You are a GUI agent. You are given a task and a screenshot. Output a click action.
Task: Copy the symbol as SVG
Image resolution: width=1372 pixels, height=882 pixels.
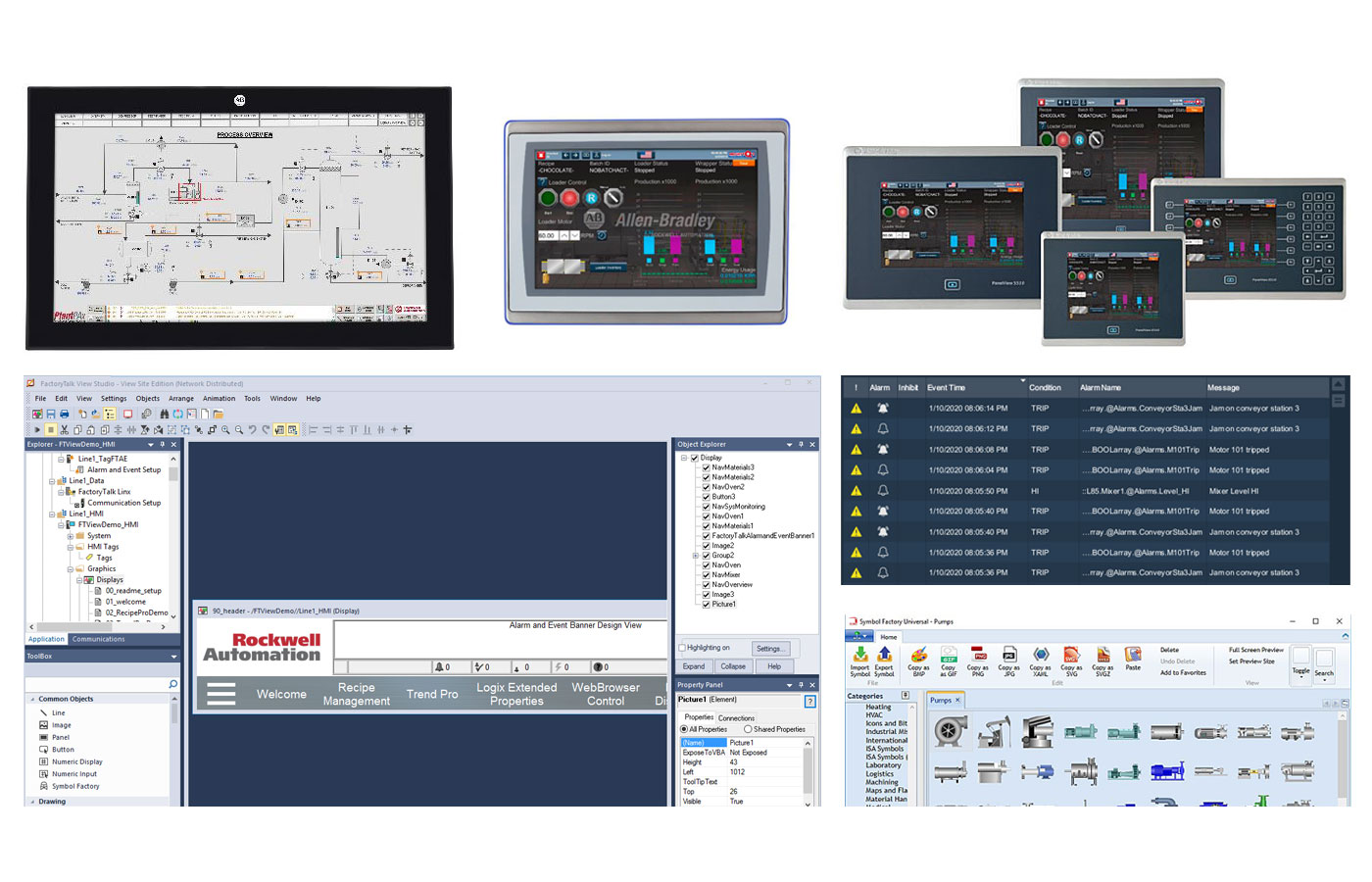pyautogui.click(x=1071, y=661)
